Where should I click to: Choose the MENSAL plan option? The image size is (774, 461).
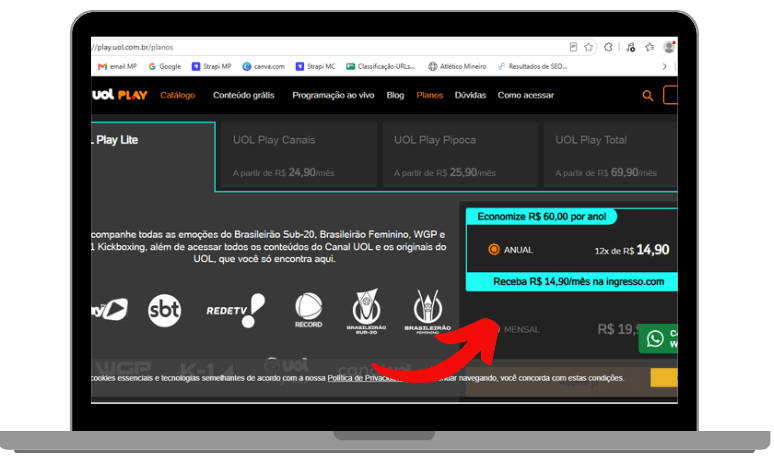[x=522, y=329]
